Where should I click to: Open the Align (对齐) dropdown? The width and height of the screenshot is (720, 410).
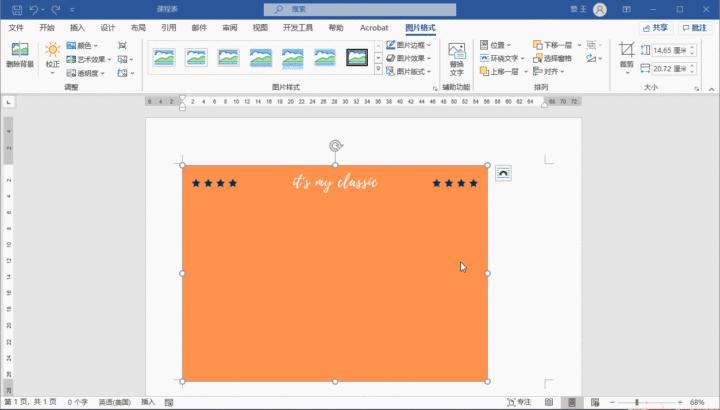pos(548,72)
